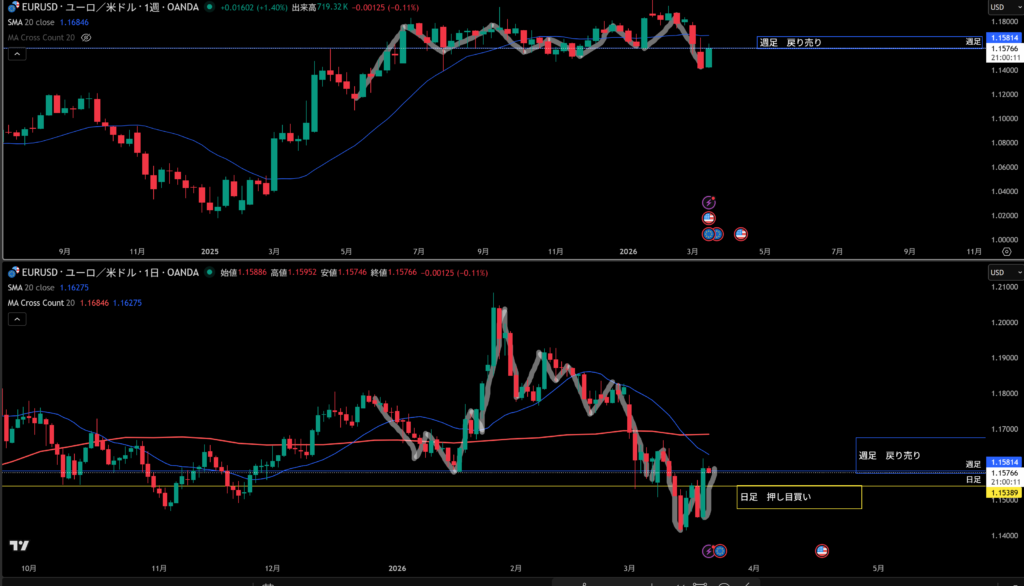1024x586 pixels.
Task: Collapse the lower chart's indicator legend
Action: click(16, 319)
